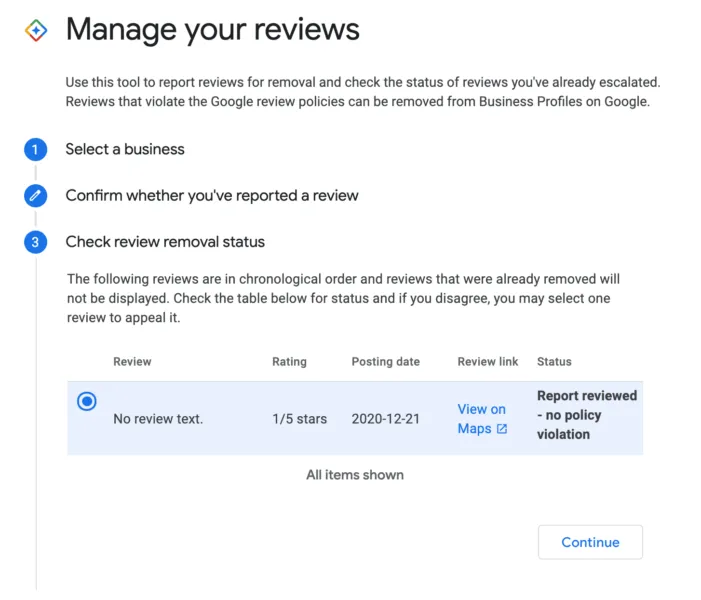Expand the "Select a business" step
This screenshot has width=701, height=600.
(125, 150)
